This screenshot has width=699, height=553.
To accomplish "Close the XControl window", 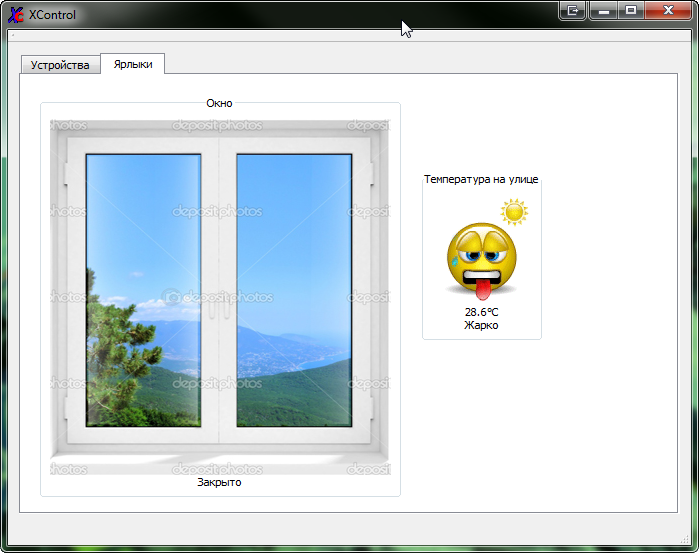I will (668, 10).
